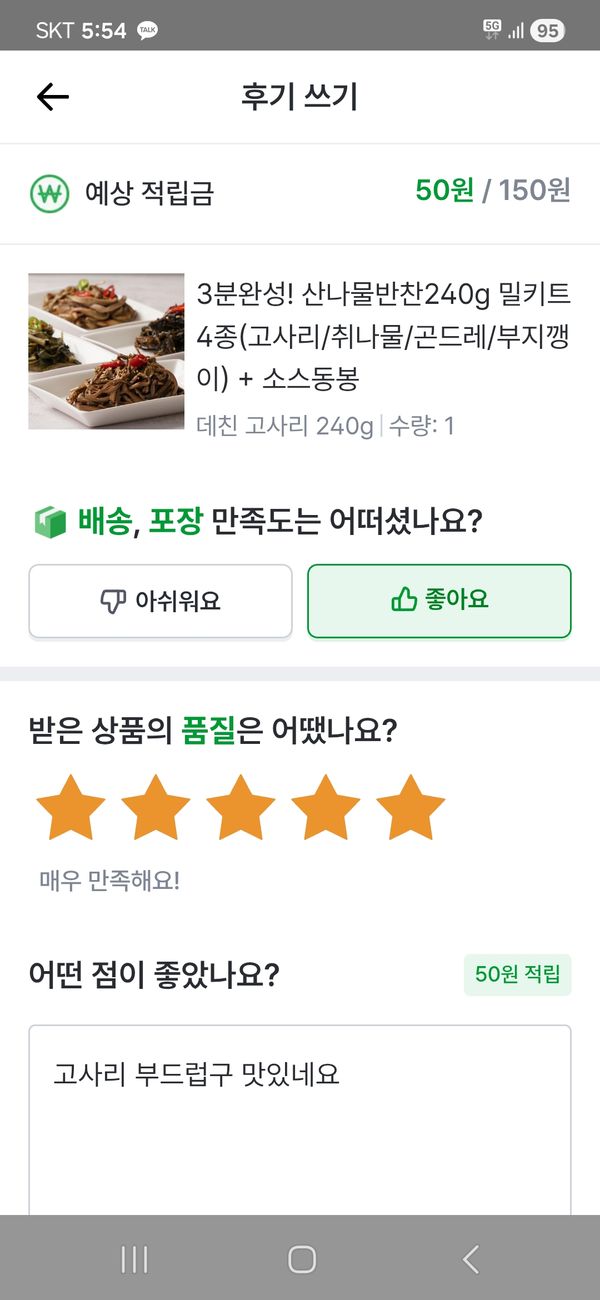Open the product thumbnail image
The image size is (600, 1300).
click(x=106, y=352)
